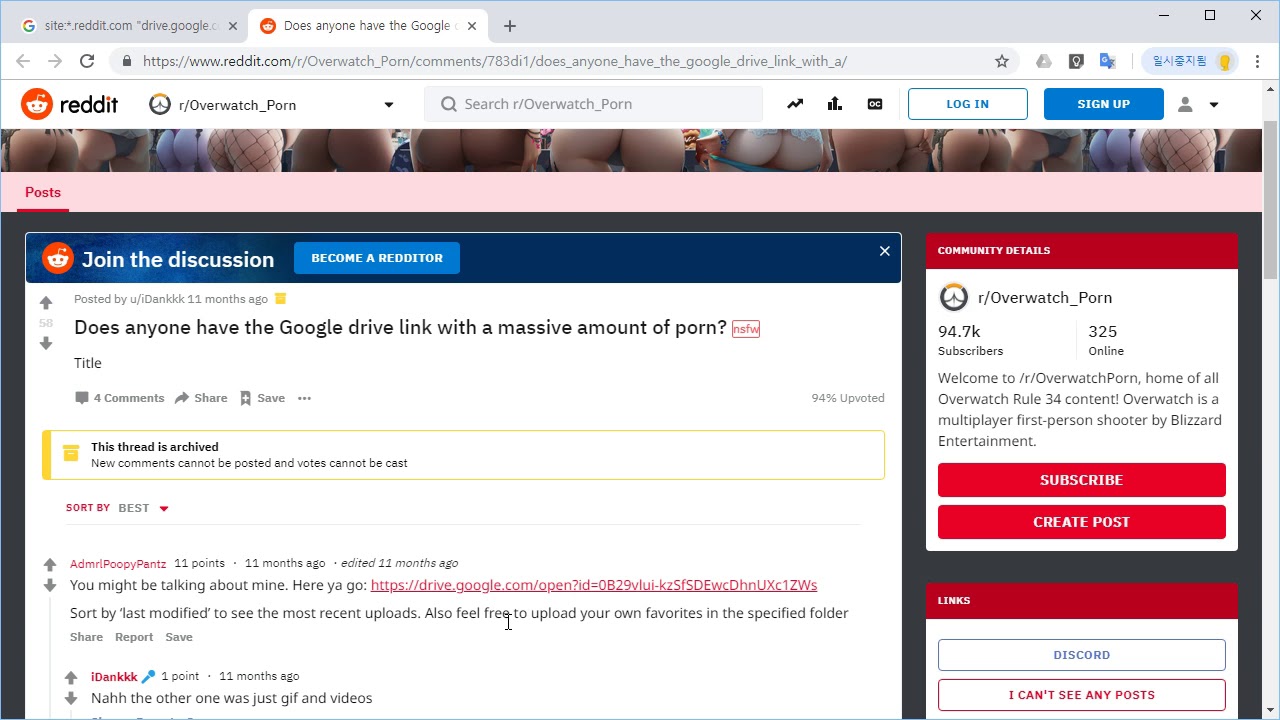Click the address bar URL
Viewport: 1280px width, 720px height.
pos(495,61)
